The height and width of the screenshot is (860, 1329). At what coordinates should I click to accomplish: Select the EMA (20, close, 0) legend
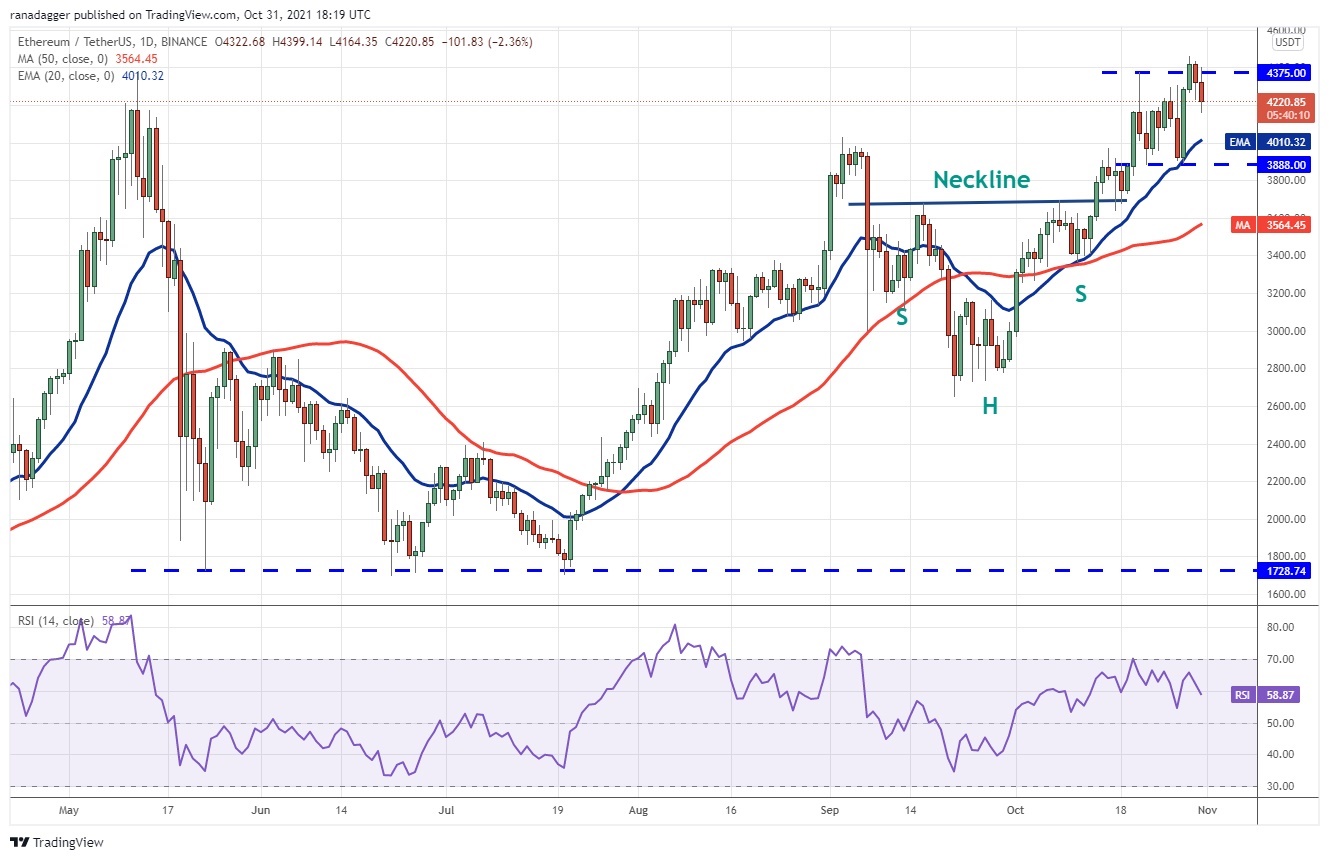[64, 73]
